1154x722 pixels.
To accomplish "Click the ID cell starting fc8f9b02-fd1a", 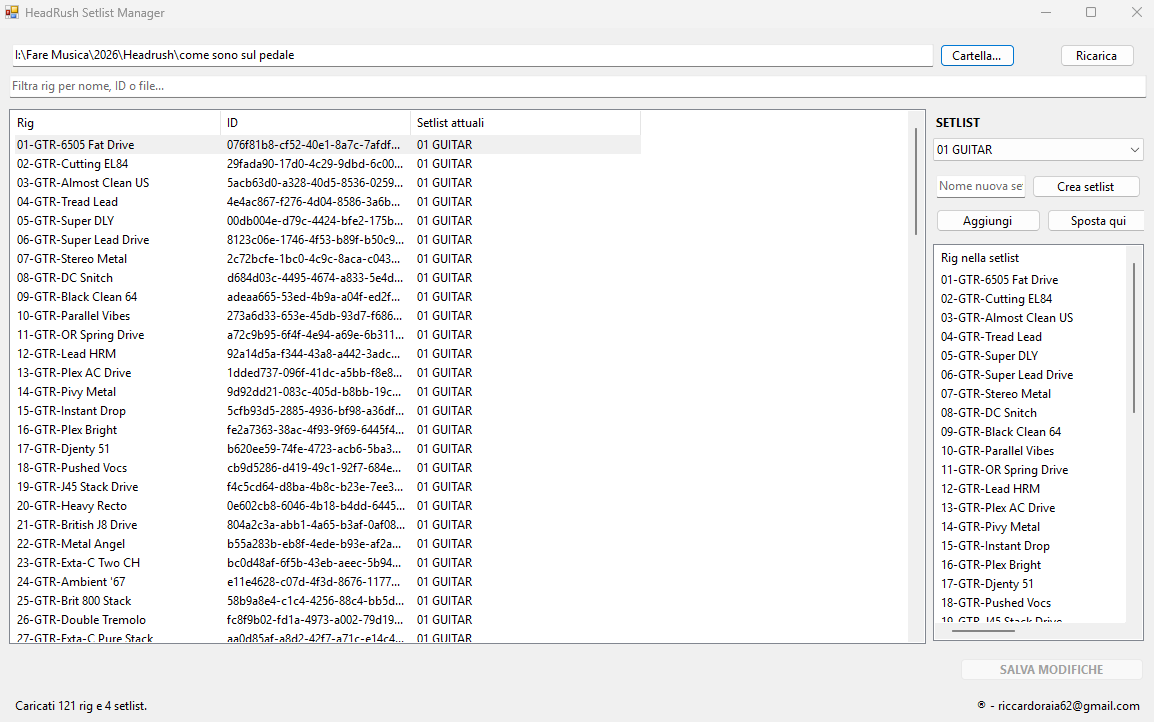I will tap(315, 620).
